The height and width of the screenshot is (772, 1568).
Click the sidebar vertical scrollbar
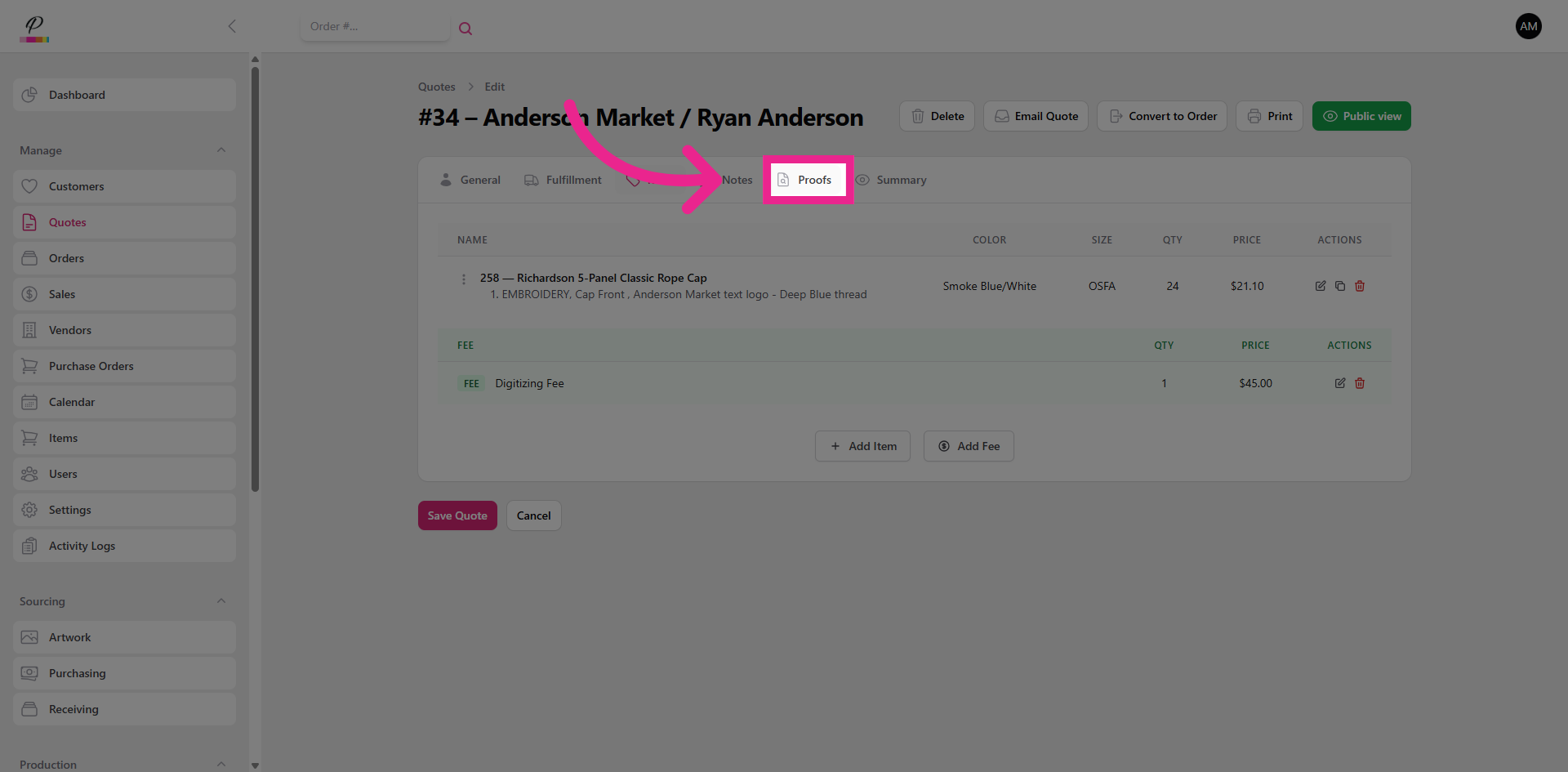[x=255, y=278]
